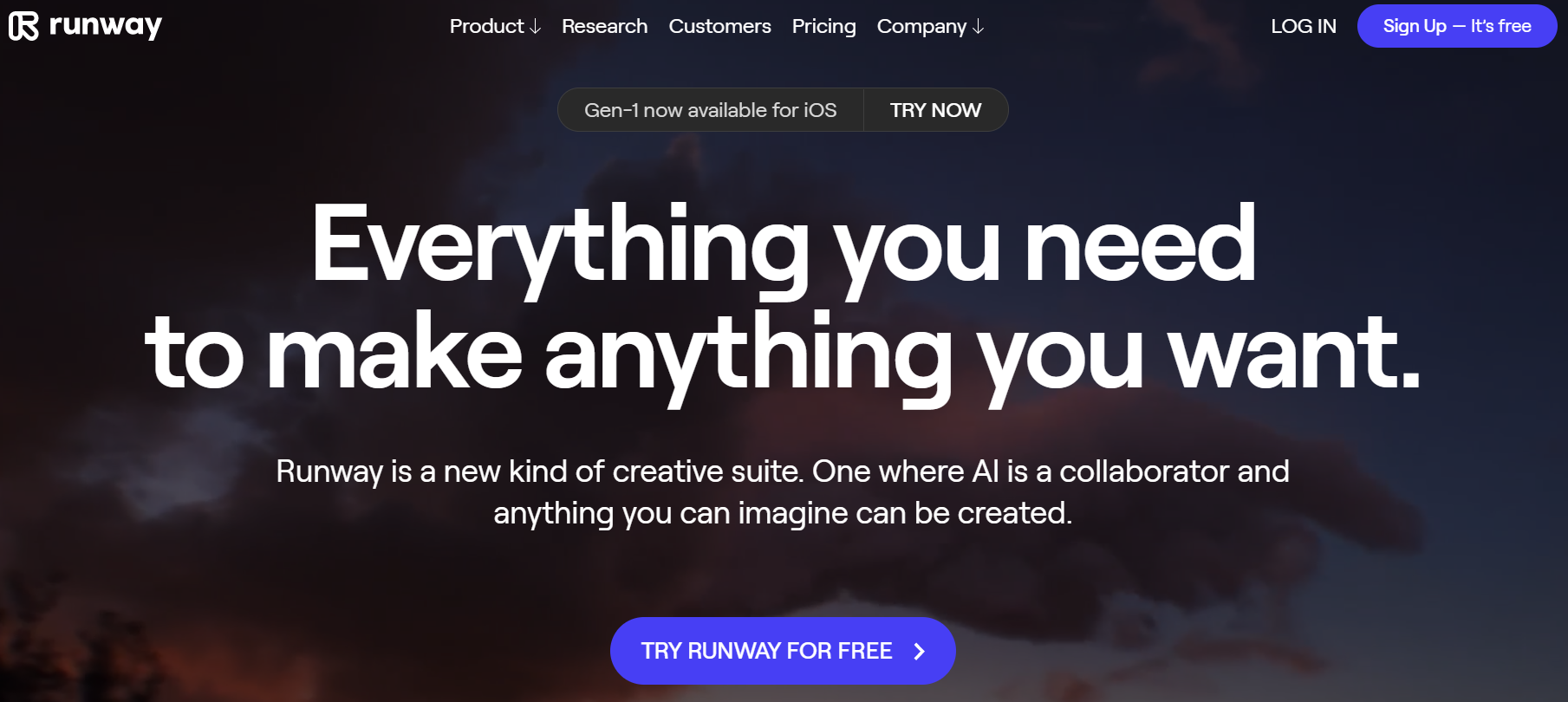Click Sign Up — It's free button
The image size is (1568, 702).
(x=1456, y=26)
